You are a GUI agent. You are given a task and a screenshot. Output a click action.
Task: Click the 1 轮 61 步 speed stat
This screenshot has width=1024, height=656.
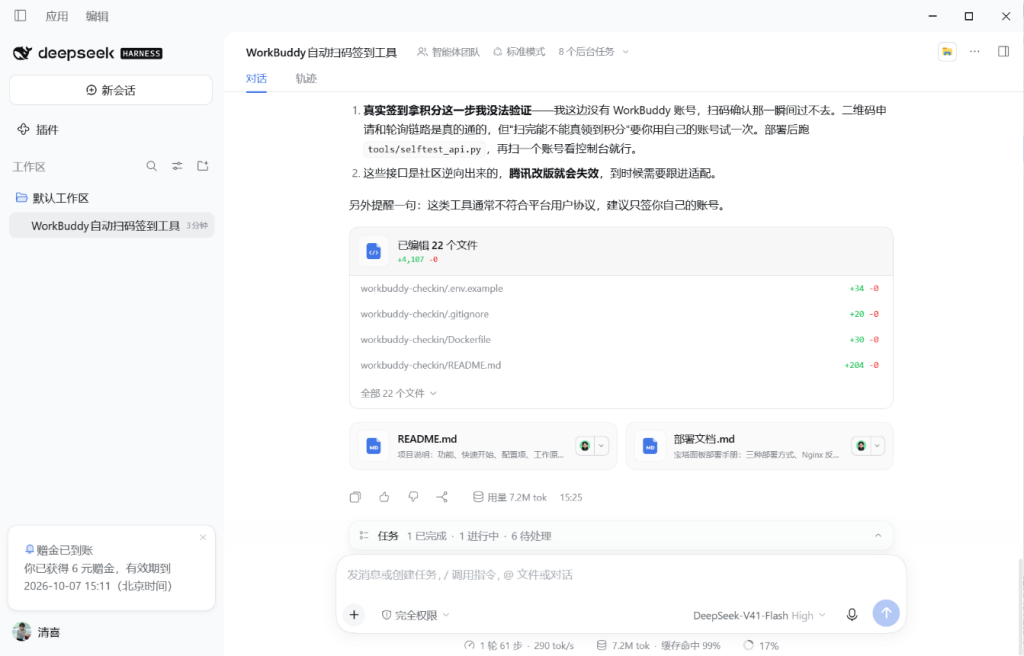[x=519, y=646]
